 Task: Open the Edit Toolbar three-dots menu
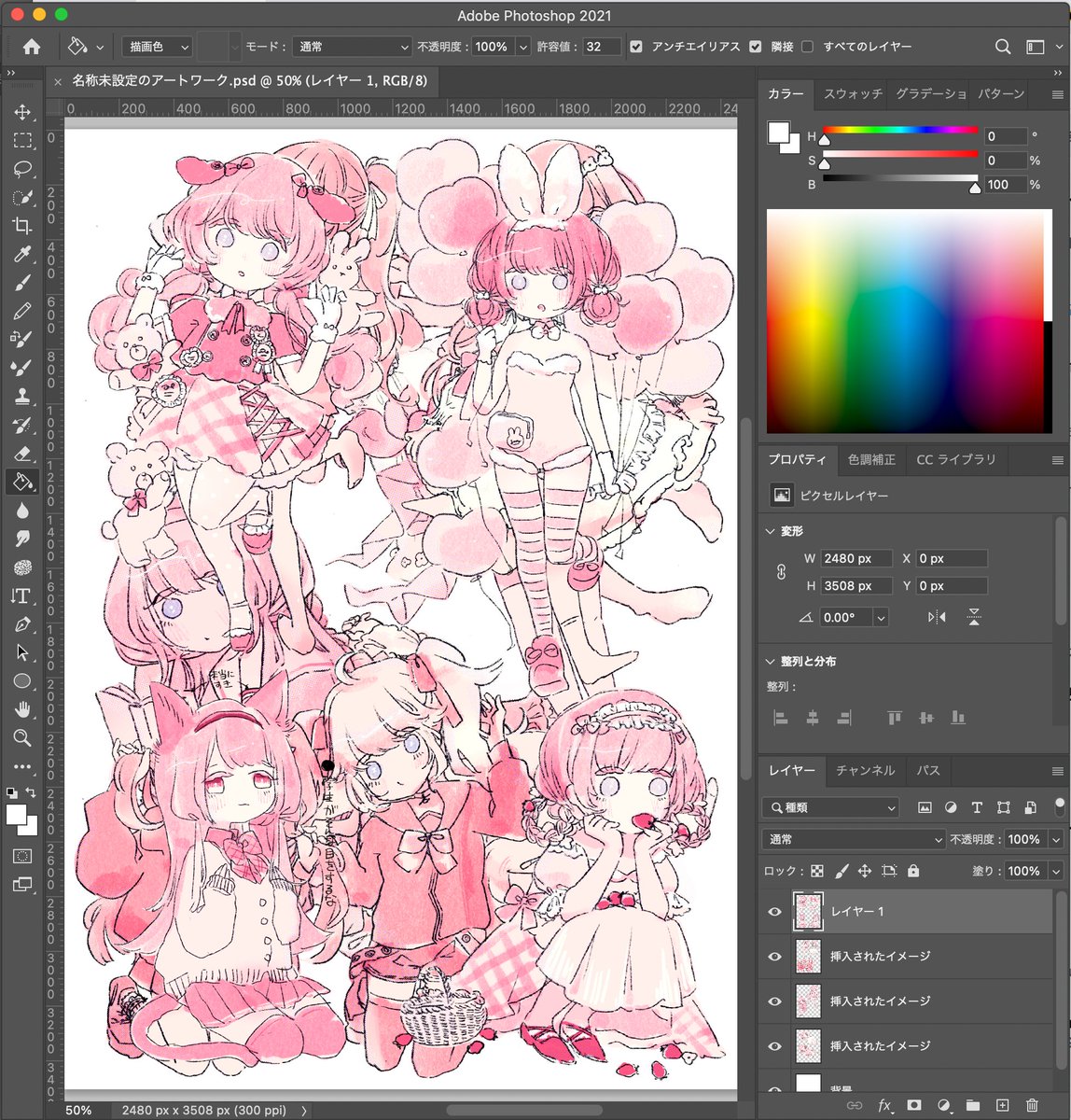click(22, 766)
